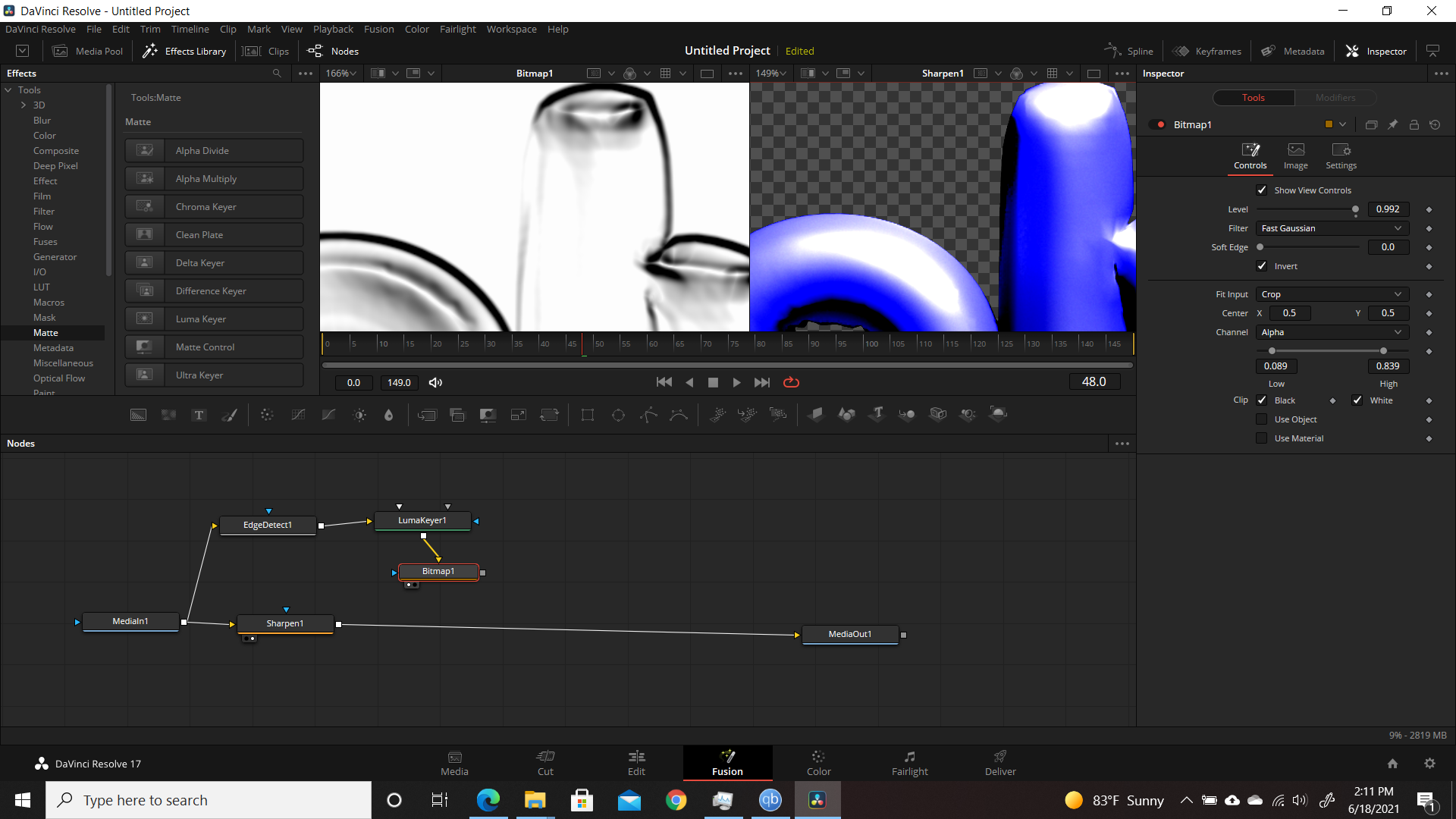Open the Channel Alpha dropdown
Screen dimensions: 1456x819
(1332, 332)
